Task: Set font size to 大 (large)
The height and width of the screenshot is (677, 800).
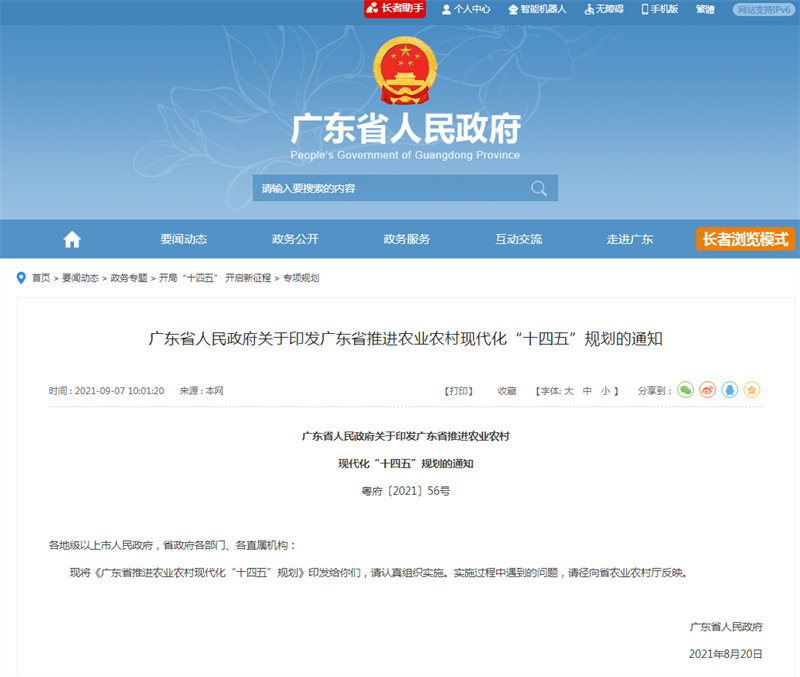Action: (569, 391)
